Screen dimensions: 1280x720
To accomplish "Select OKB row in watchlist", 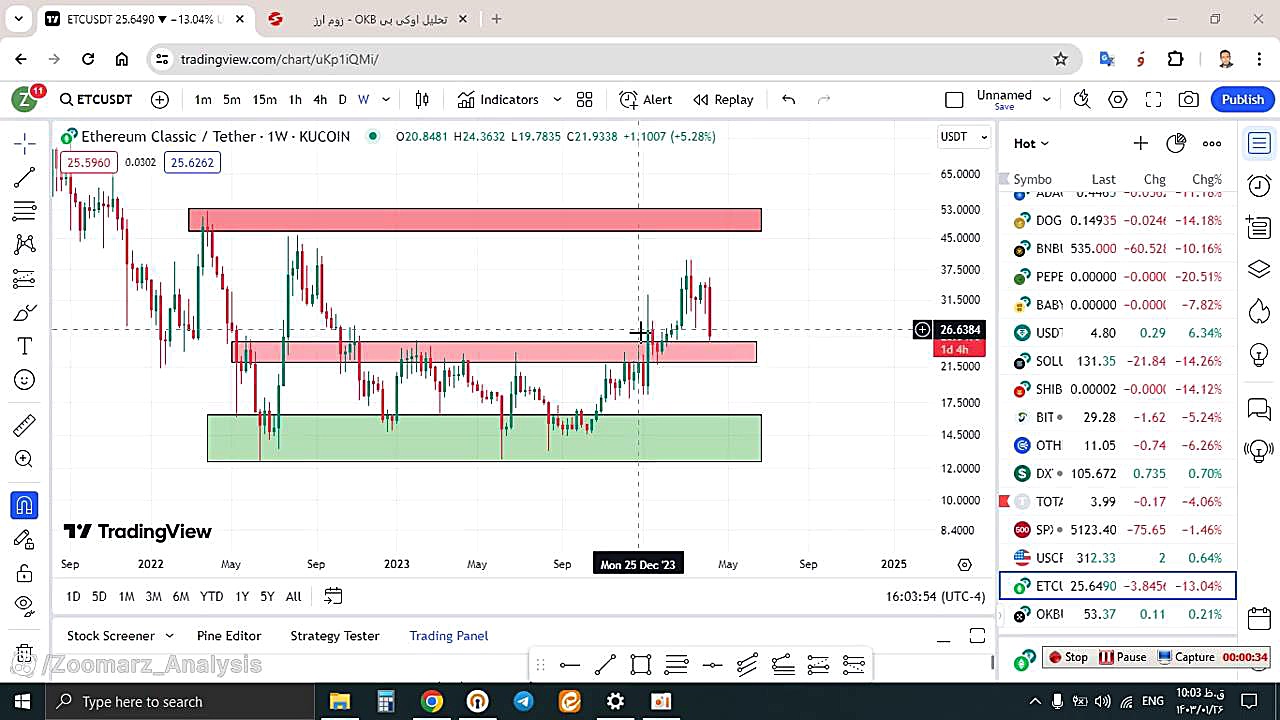I will (x=1118, y=614).
